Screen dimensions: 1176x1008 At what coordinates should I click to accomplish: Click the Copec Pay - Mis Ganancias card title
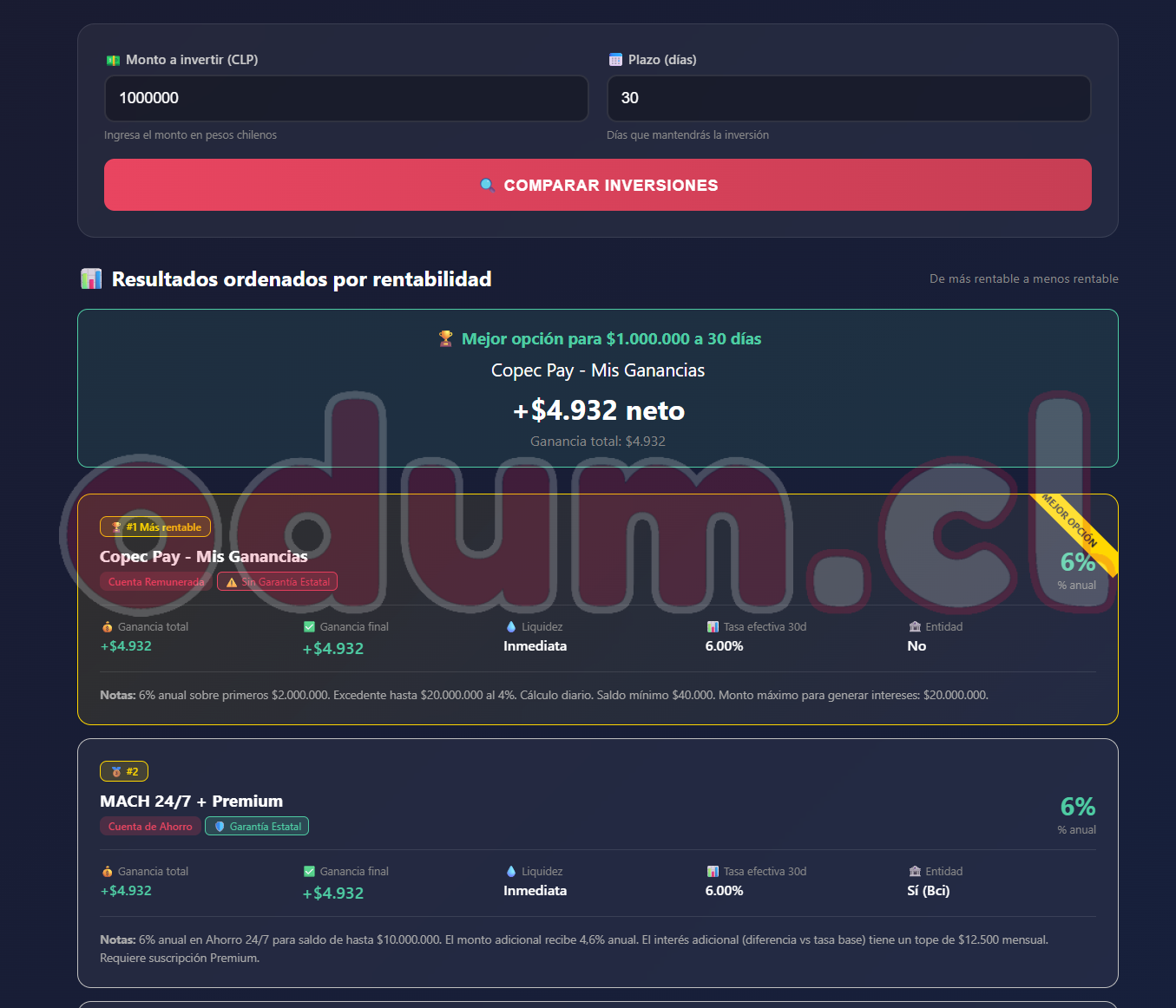coord(204,557)
